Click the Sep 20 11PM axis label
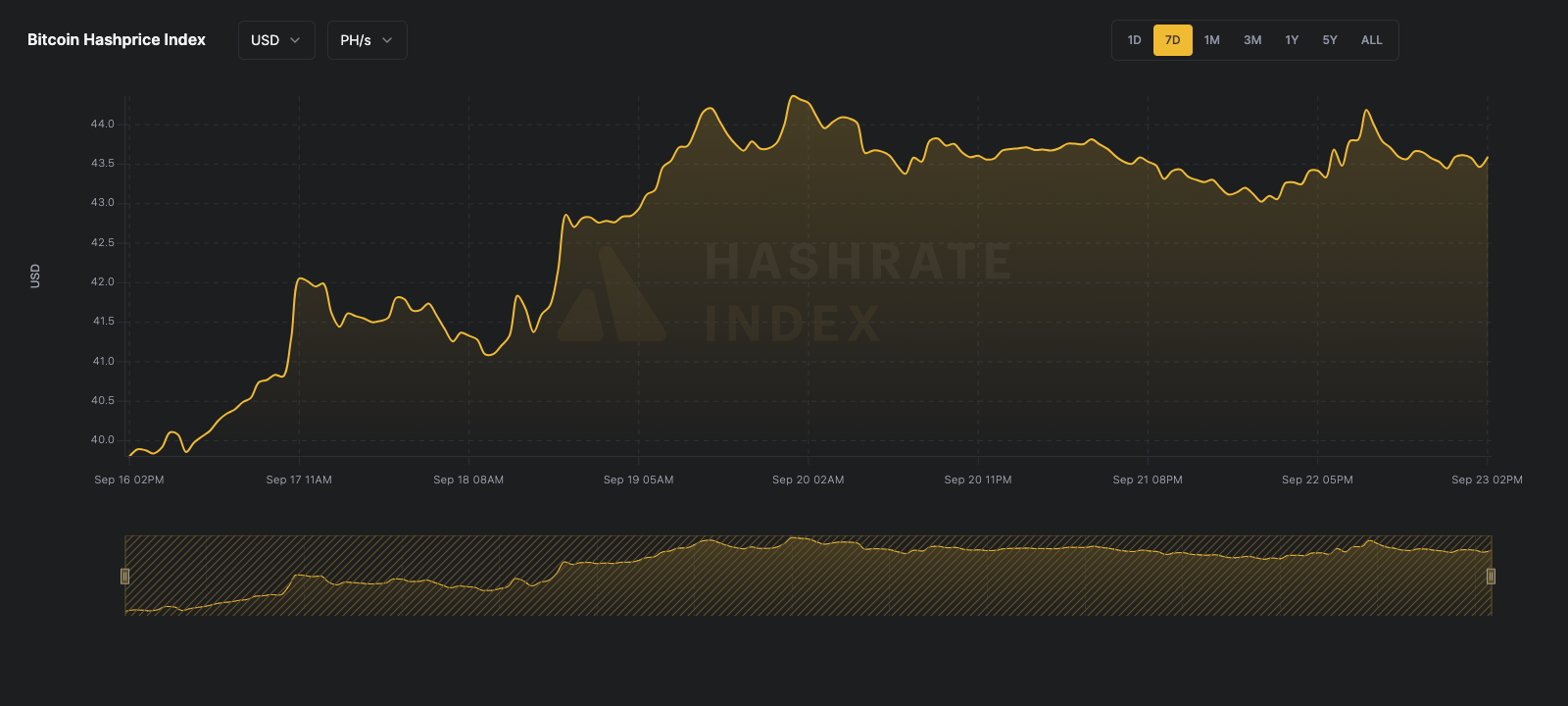The width and height of the screenshot is (1568, 706). pyautogui.click(x=978, y=479)
